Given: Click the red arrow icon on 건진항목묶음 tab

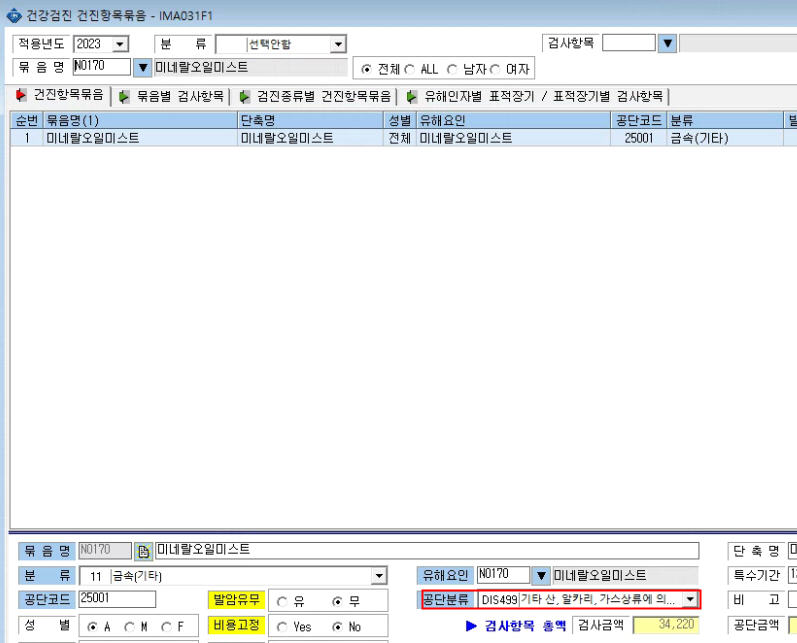Looking at the screenshot, I should click(21, 95).
